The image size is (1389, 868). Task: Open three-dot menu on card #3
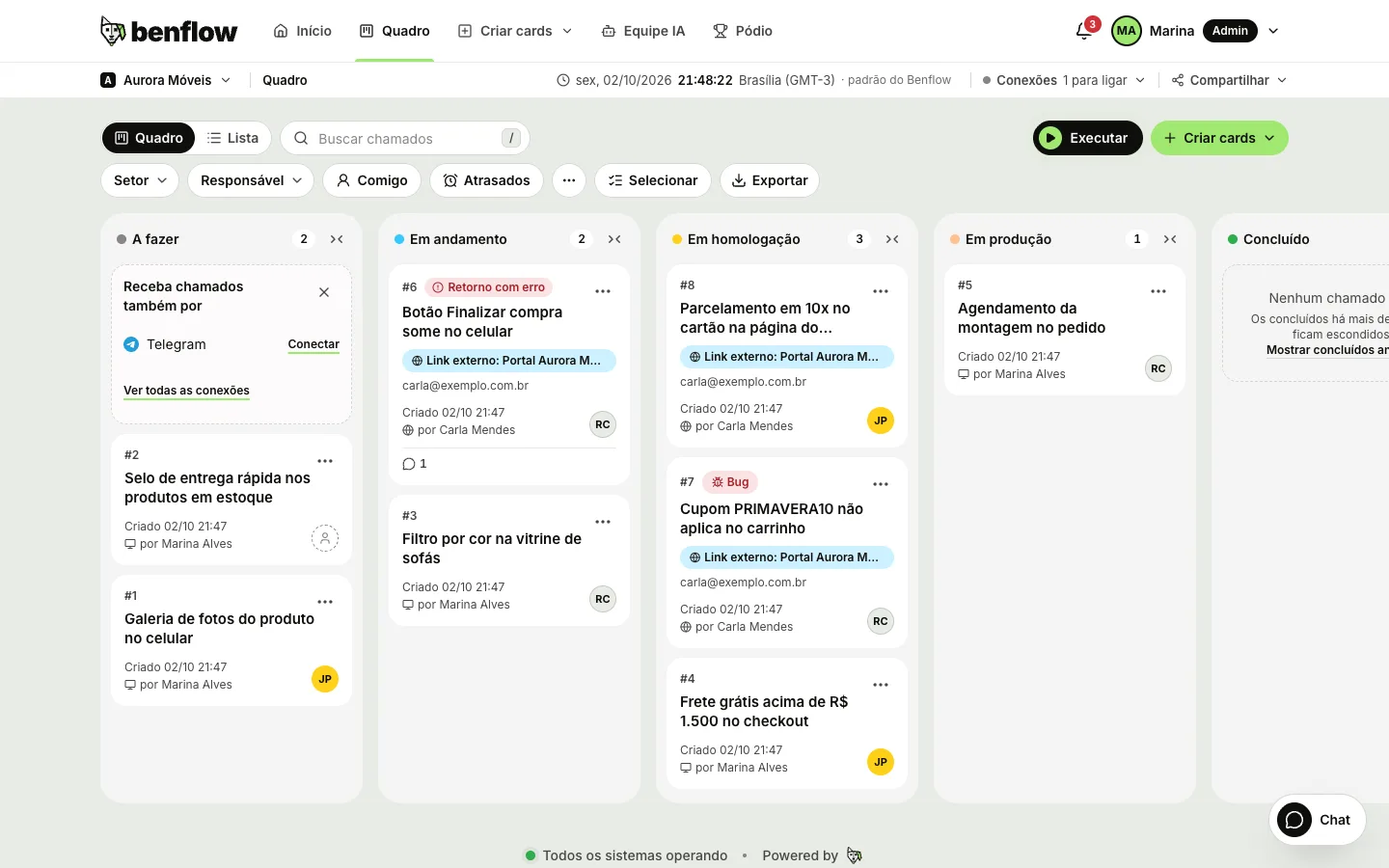(x=603, y=522)
